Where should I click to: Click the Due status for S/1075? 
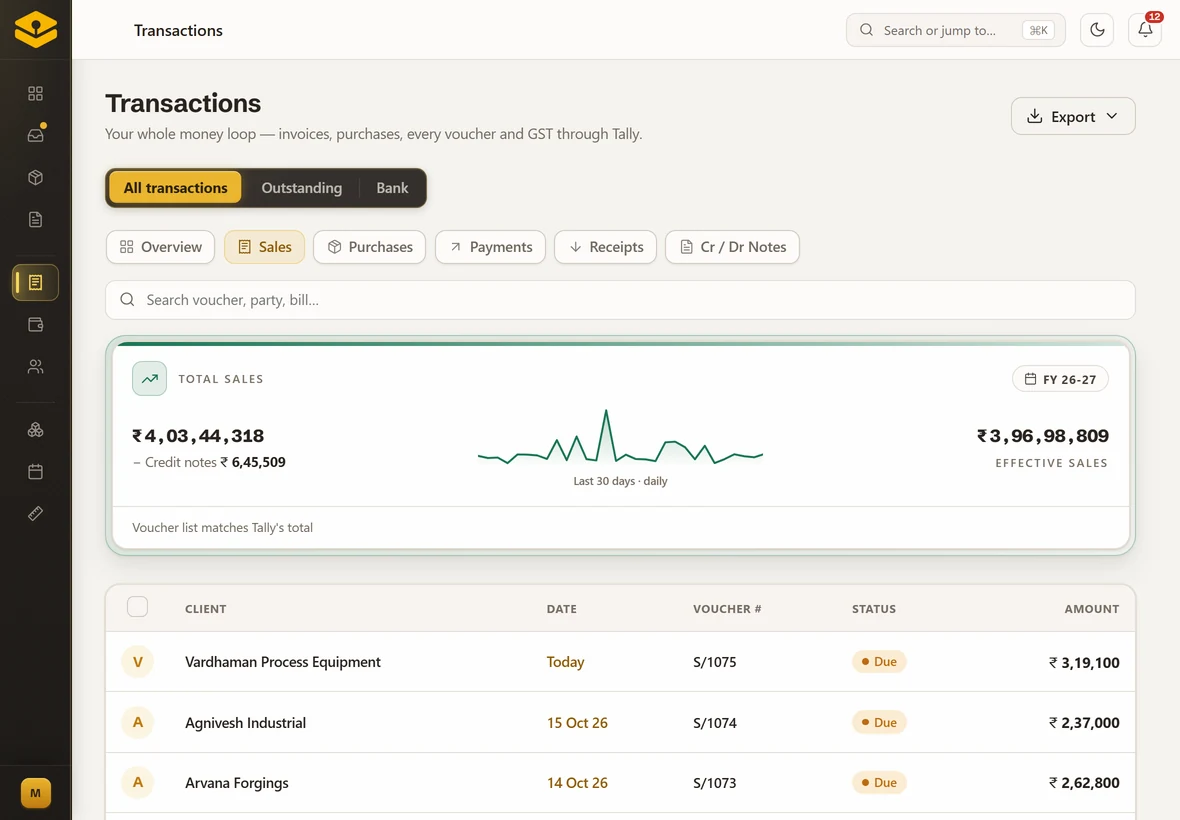(879, 662)
